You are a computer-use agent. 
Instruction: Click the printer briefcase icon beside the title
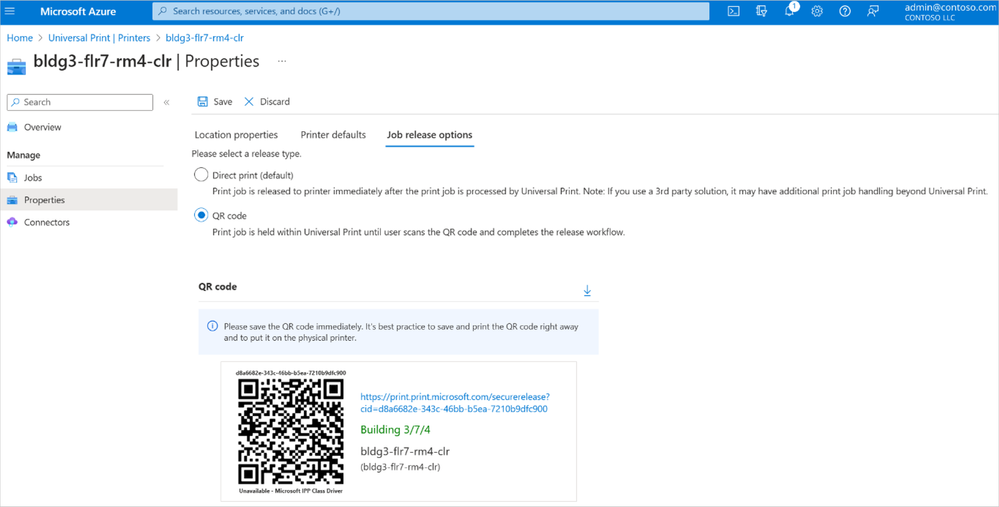(17, 66)
